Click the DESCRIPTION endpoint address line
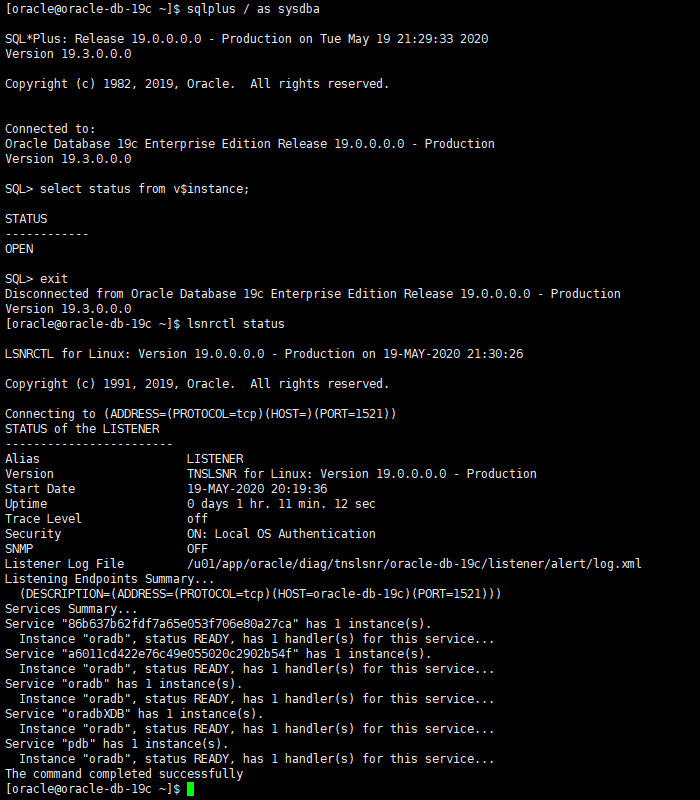 tap(260, 594)
